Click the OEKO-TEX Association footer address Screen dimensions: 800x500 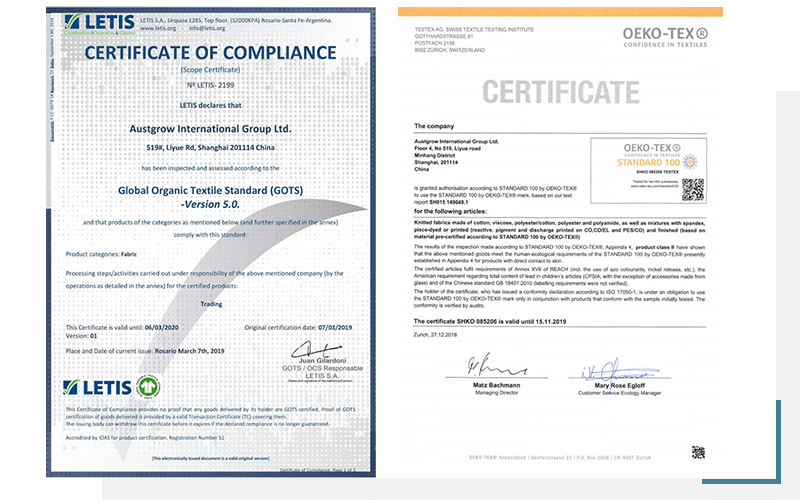tap(560, 458)
